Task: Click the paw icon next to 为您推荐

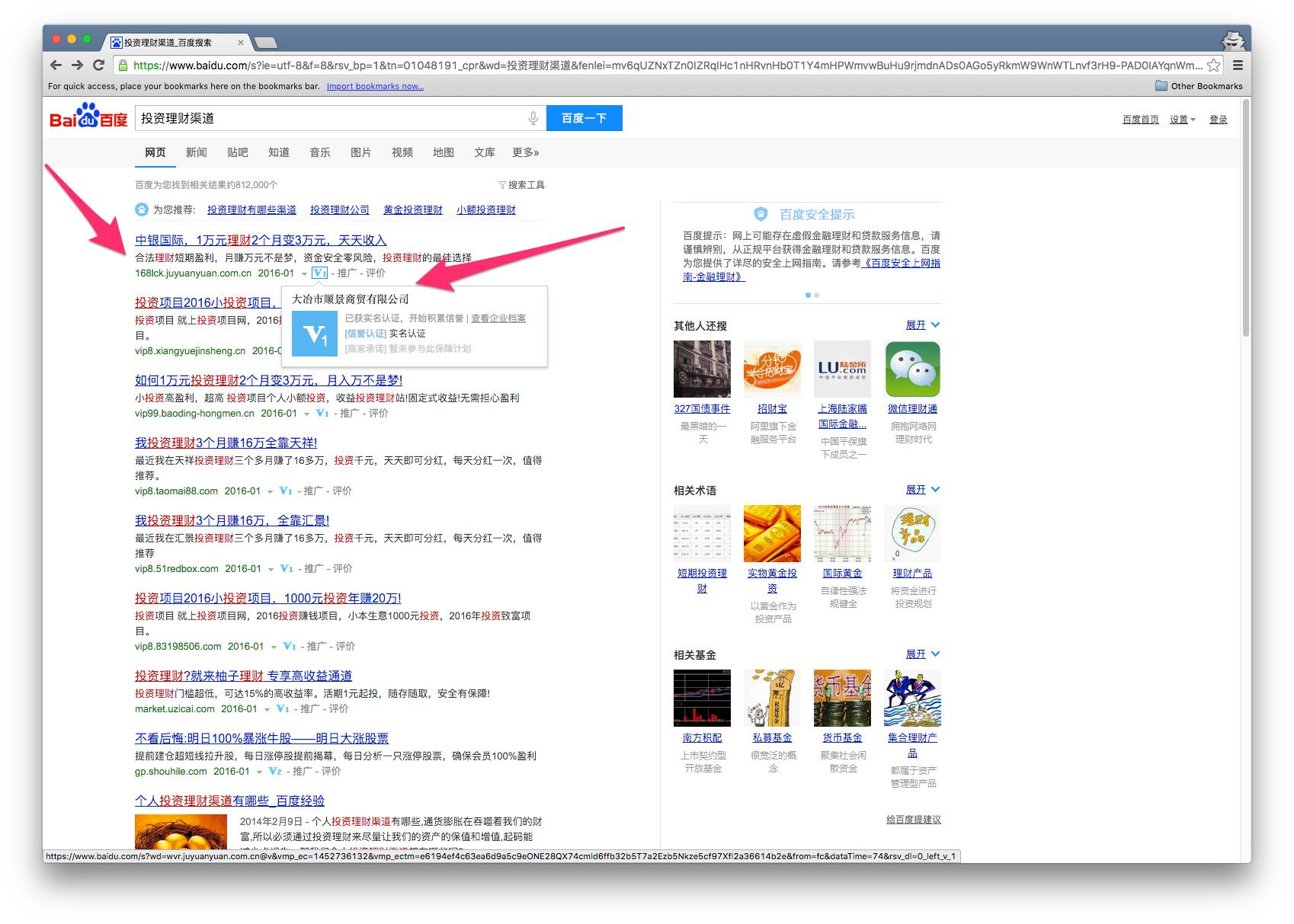Action: click(x=142, y=209)
